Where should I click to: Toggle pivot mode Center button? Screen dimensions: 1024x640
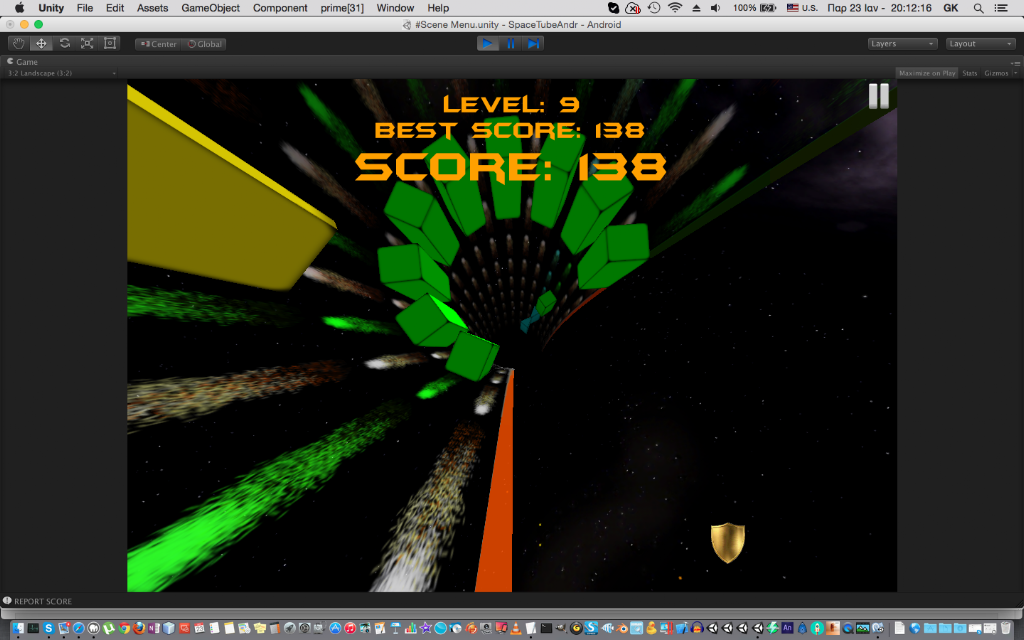(x=158, y=44)
